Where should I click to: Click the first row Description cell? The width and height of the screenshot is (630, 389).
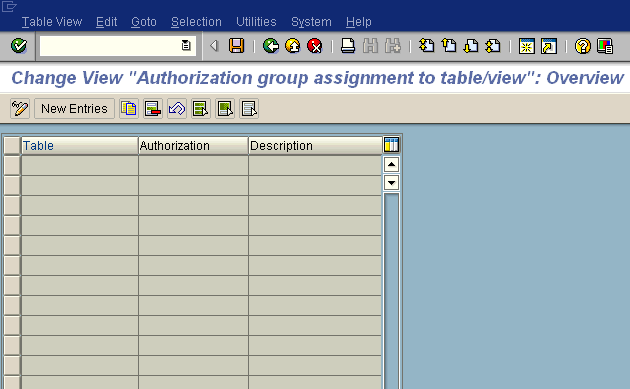pyautogui.click(x=315, y=166)
